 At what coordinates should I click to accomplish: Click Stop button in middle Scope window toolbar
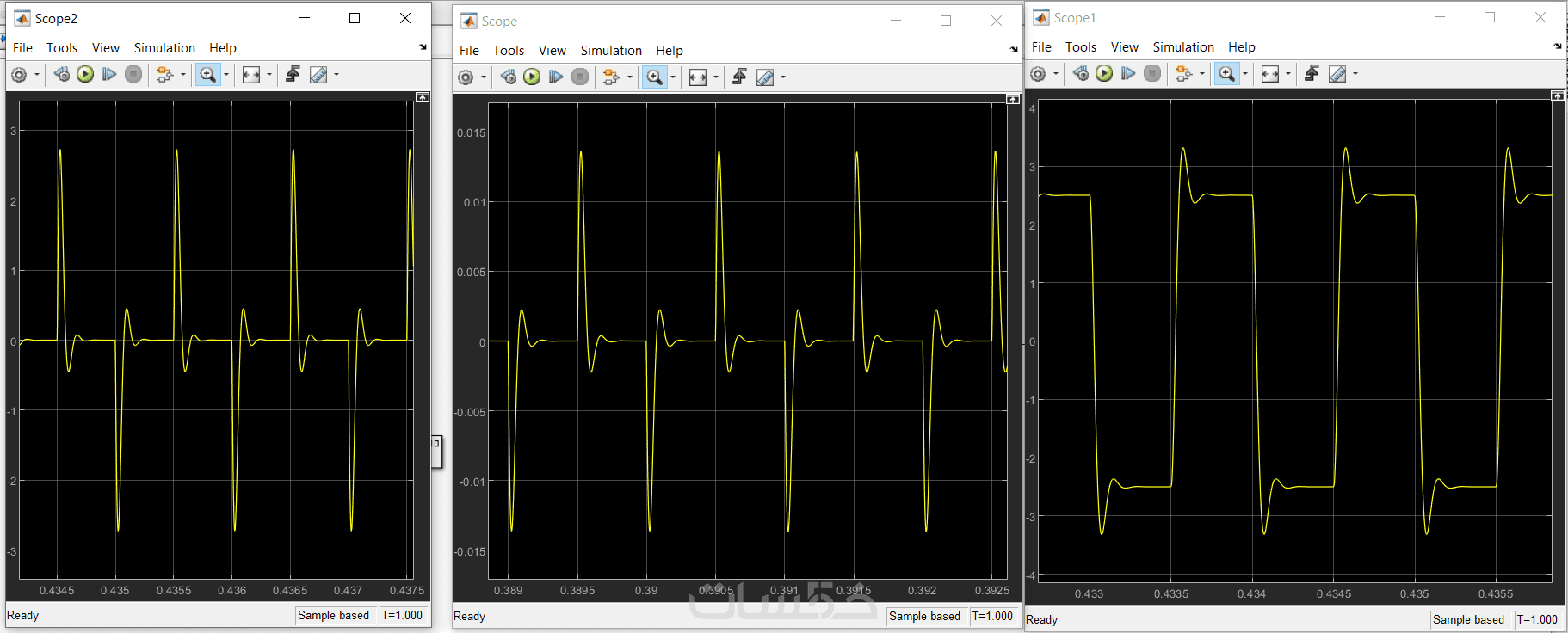pos(580,77)
